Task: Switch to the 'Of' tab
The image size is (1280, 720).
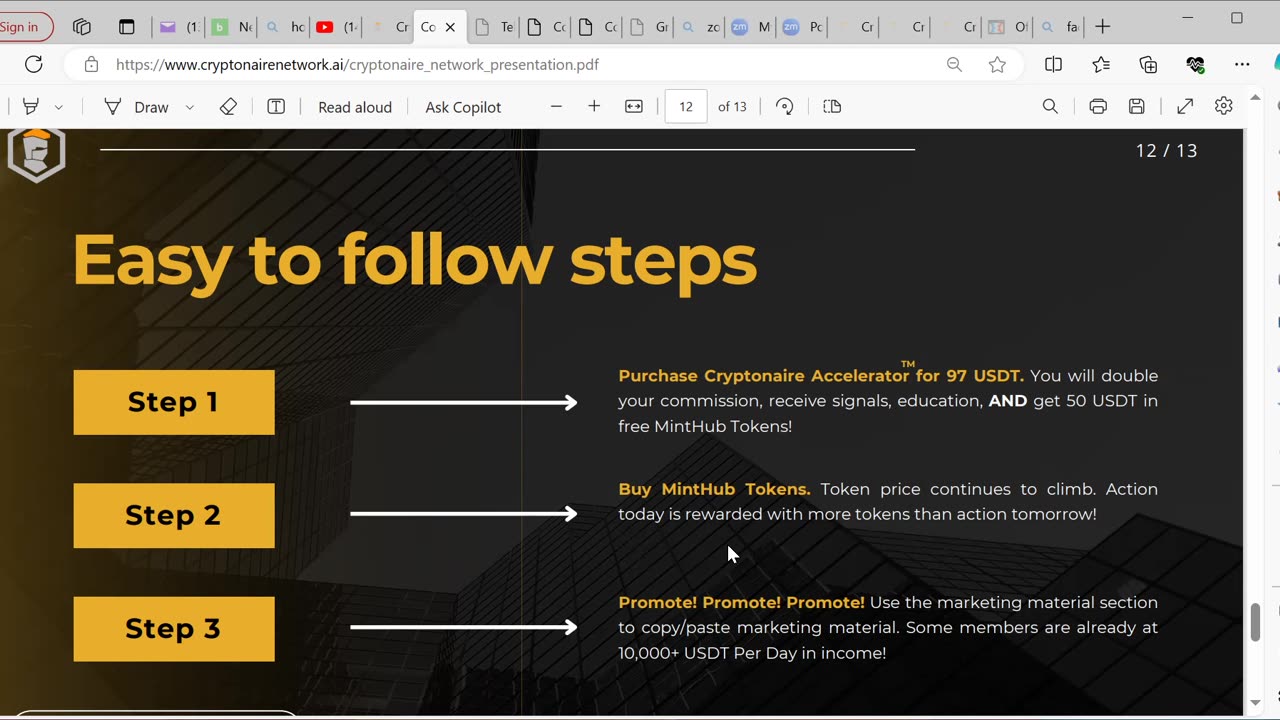Action: tap(1008, 27)
